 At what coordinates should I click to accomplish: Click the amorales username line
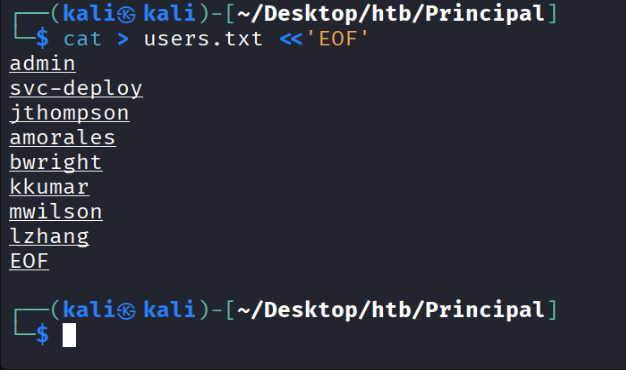pos(63,138)
